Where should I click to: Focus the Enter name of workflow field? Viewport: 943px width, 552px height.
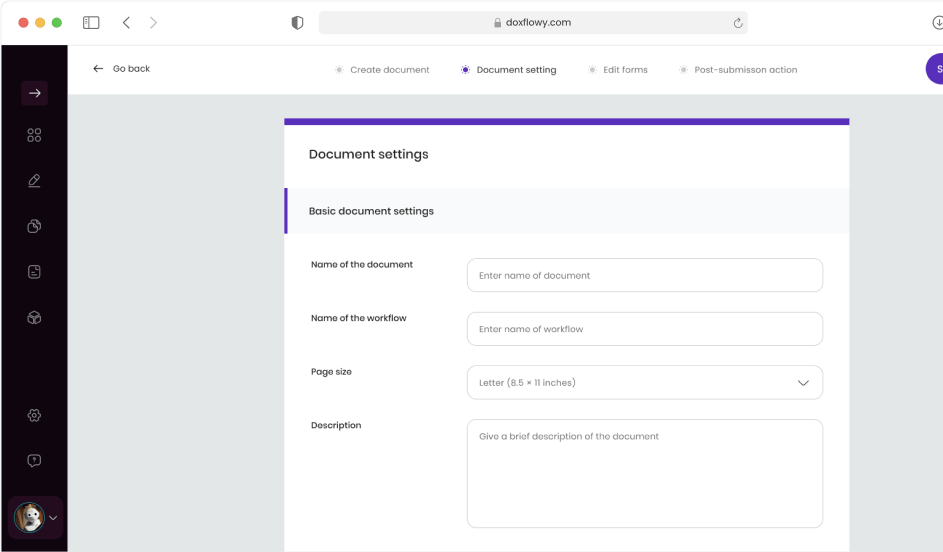[x=645, y=329]
